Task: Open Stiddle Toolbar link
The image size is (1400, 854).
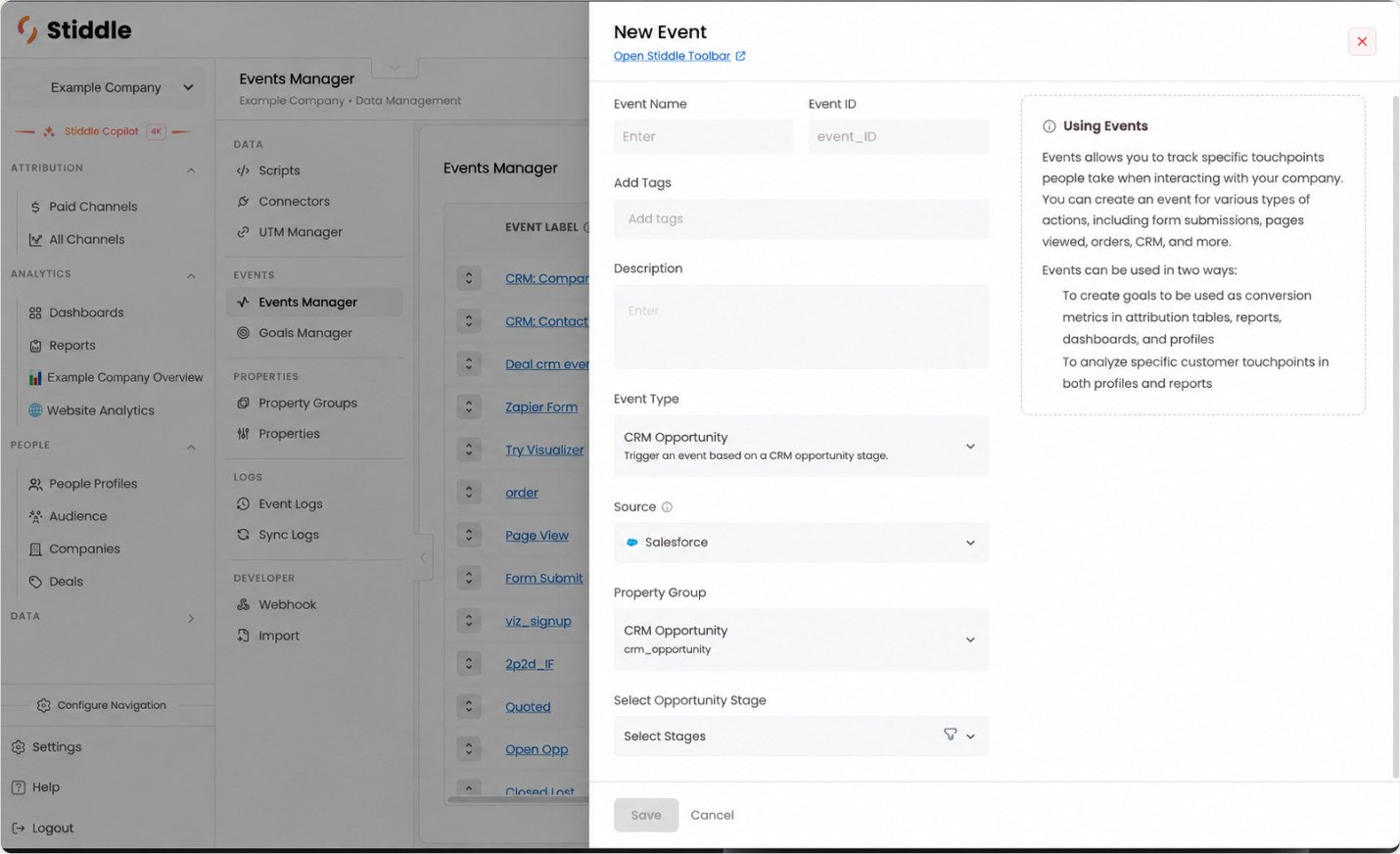Action: coord(679,56)
